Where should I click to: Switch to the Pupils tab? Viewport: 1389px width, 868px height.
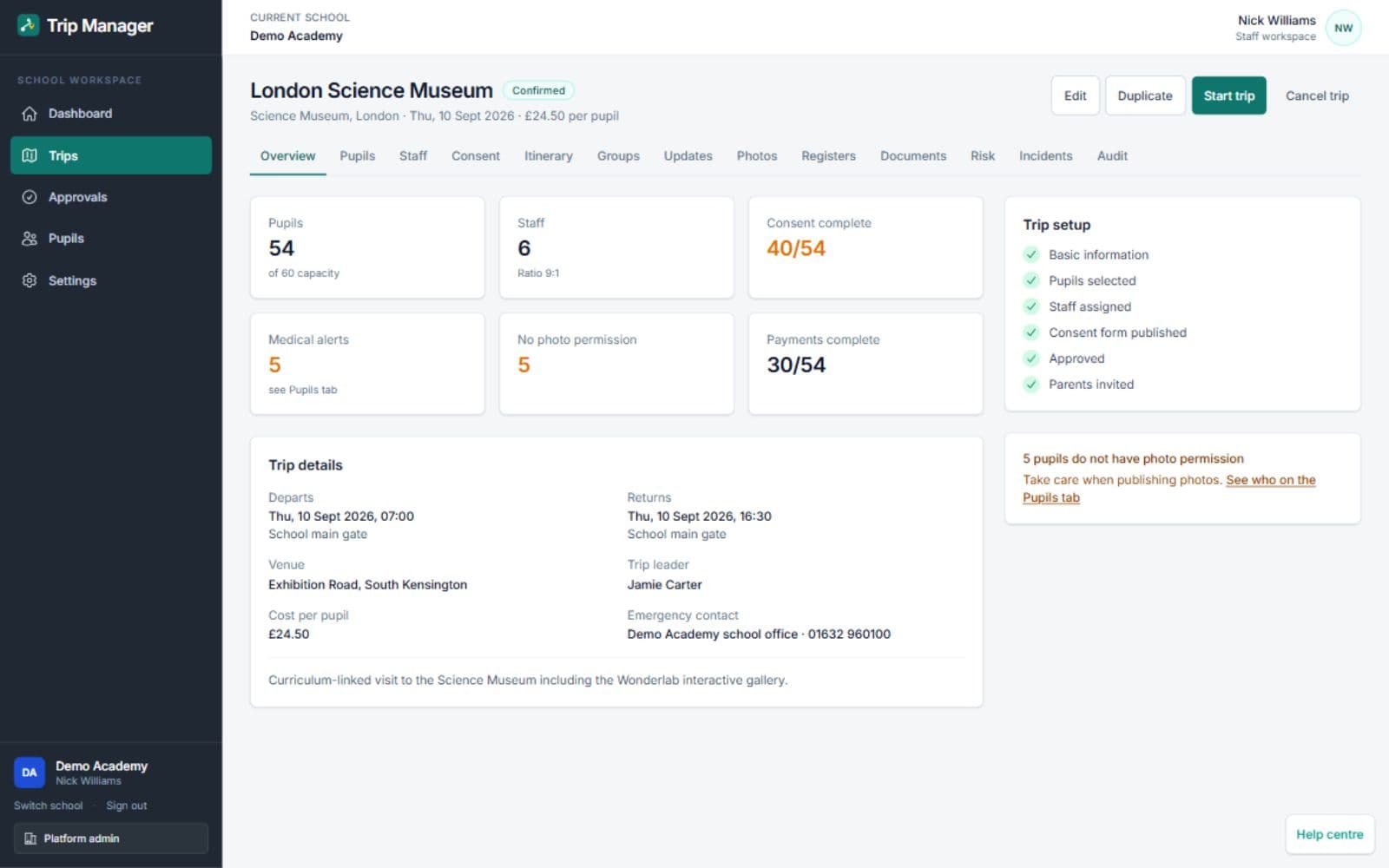357,156
